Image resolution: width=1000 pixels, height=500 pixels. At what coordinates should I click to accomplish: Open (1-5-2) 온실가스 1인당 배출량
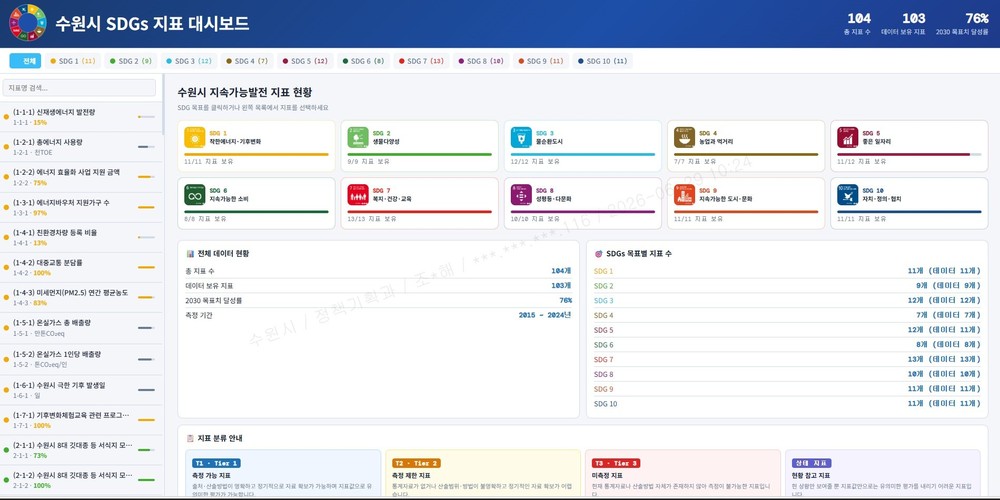(x=79, y=358)
